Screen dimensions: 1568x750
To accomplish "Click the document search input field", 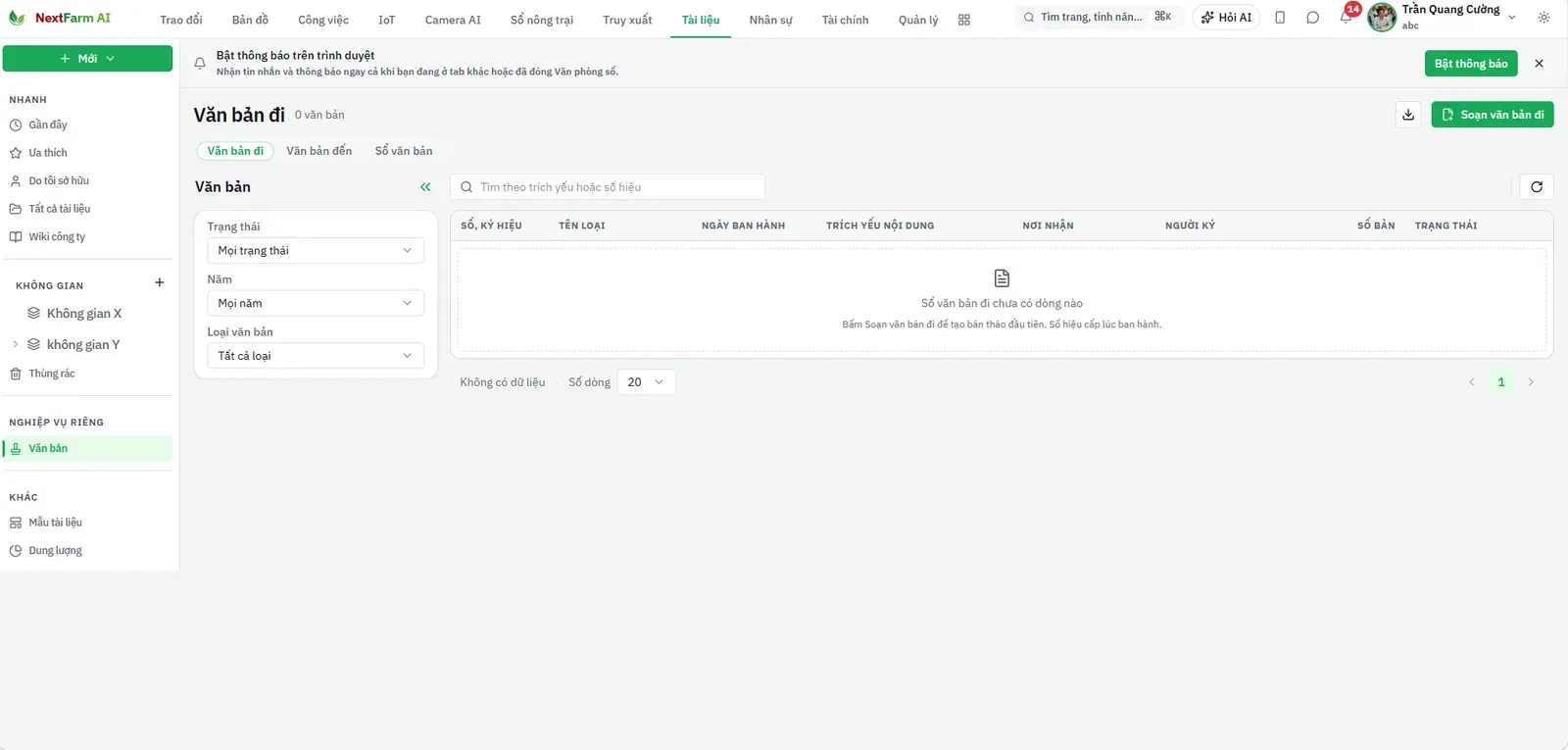I will [608, 187].
